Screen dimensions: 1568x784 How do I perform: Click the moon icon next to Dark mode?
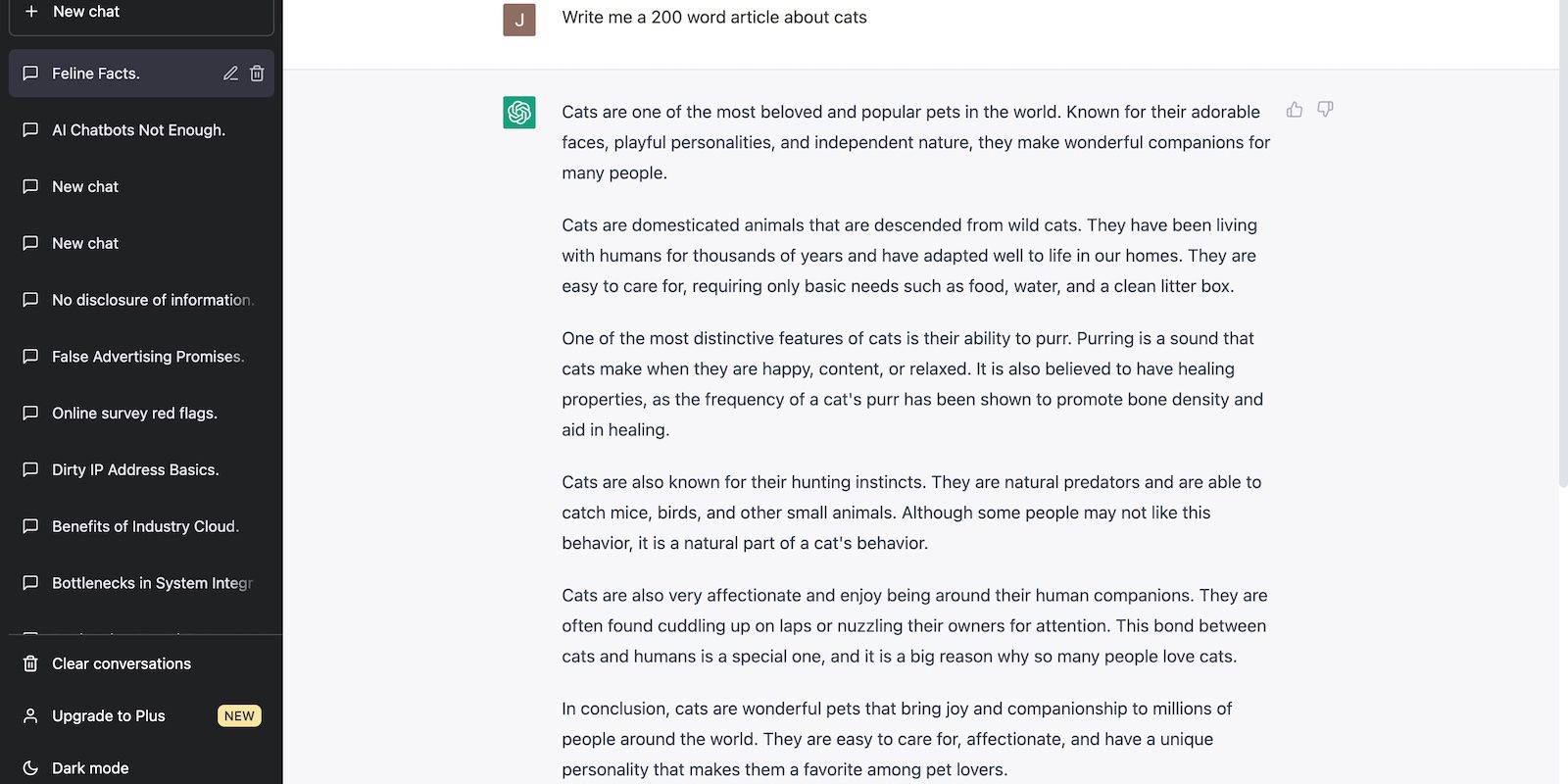(30, 767)
